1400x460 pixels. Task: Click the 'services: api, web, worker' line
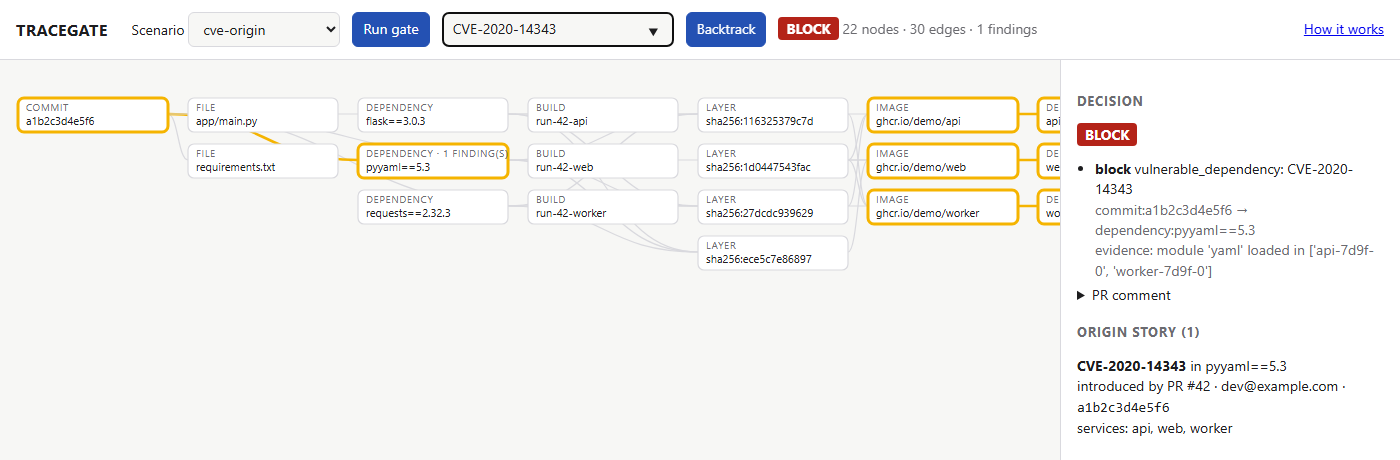(x=1155, y=428)
